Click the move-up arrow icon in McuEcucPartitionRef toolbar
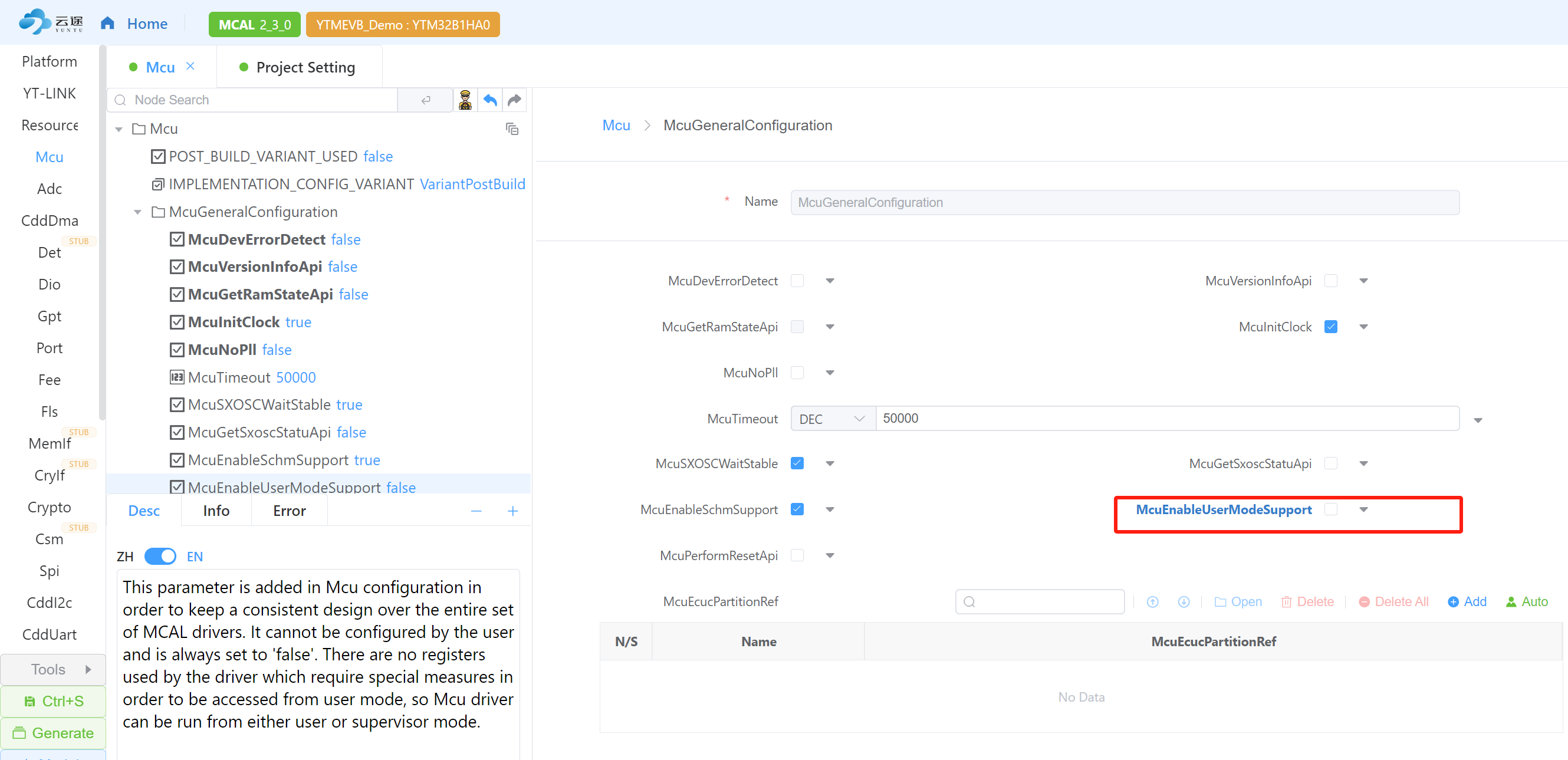 (x=1152, y=602)
